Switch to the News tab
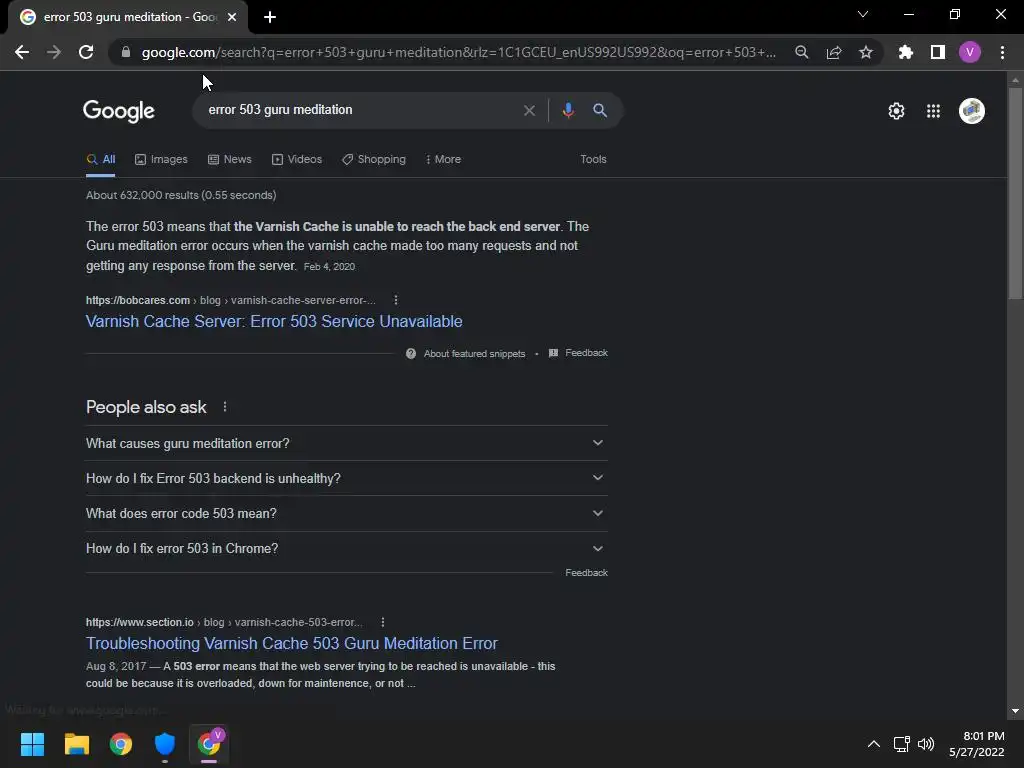Image resolution: width=1024 pixels, height=768 pixels. point(229,159)
